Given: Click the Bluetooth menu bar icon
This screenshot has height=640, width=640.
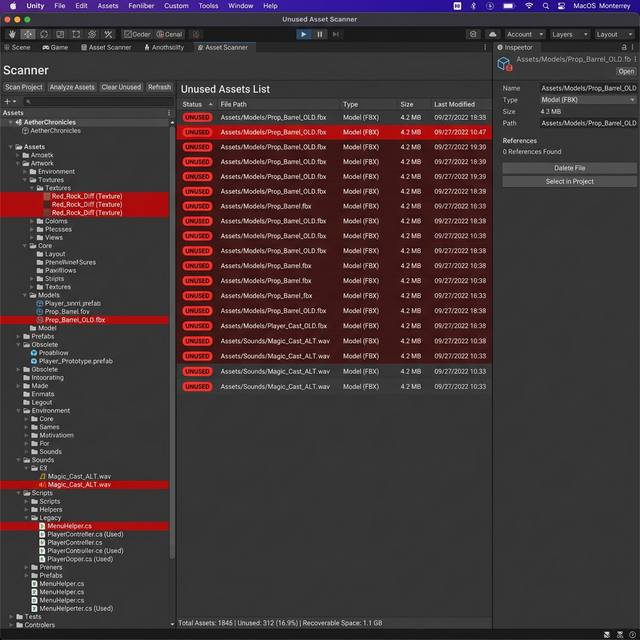Looking at the screenshot, I should (x=473, y=6).
